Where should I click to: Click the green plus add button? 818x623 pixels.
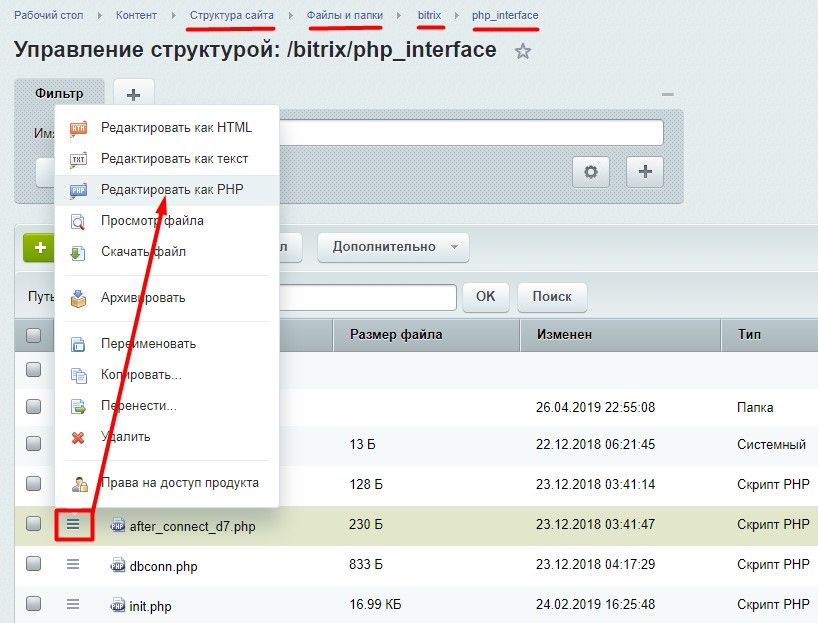(x=39, y=247)
